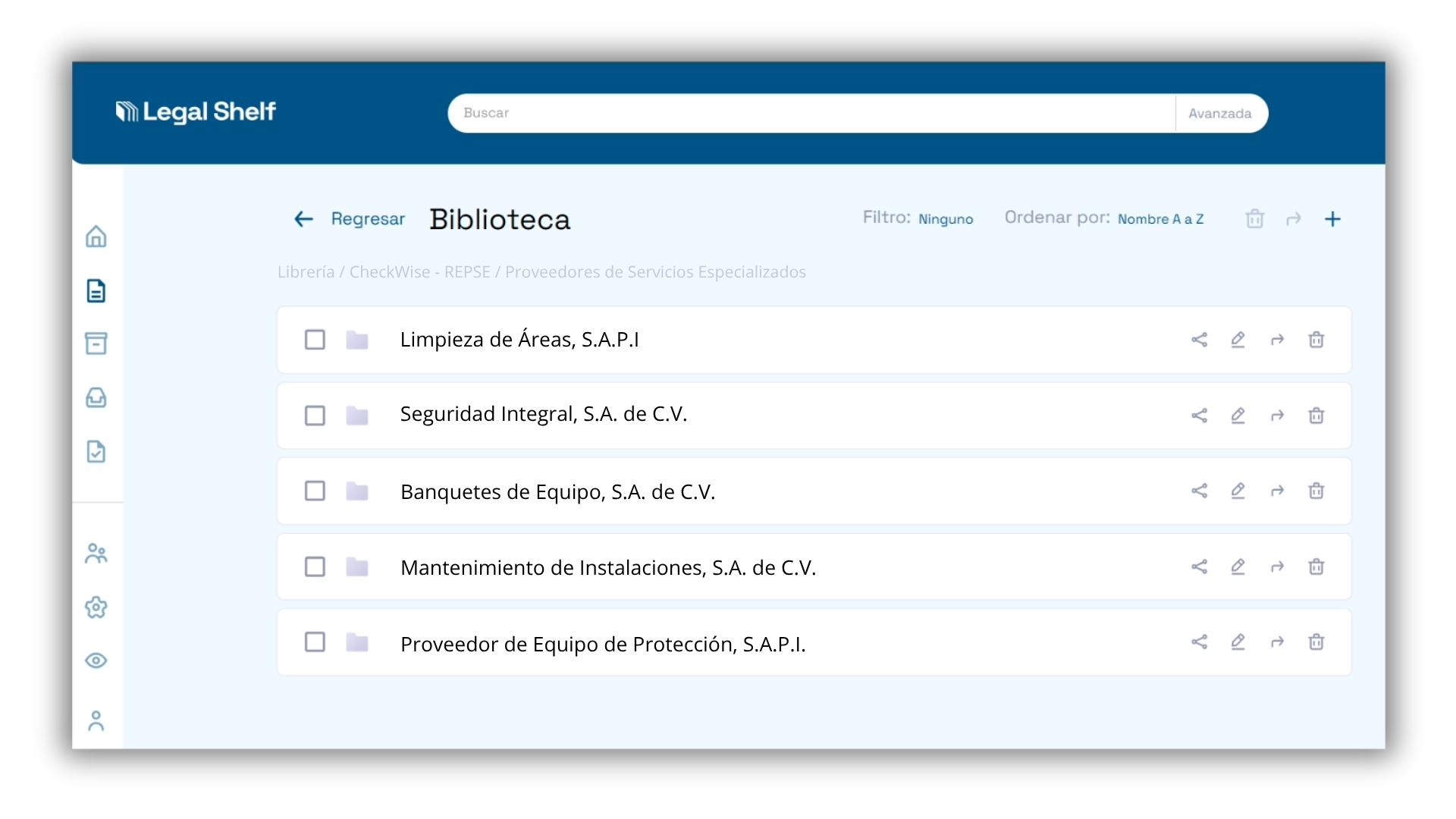Open the Home icon in sidebar
Viewport: 1456px width, 819px height.
click(x=96, y=237)
